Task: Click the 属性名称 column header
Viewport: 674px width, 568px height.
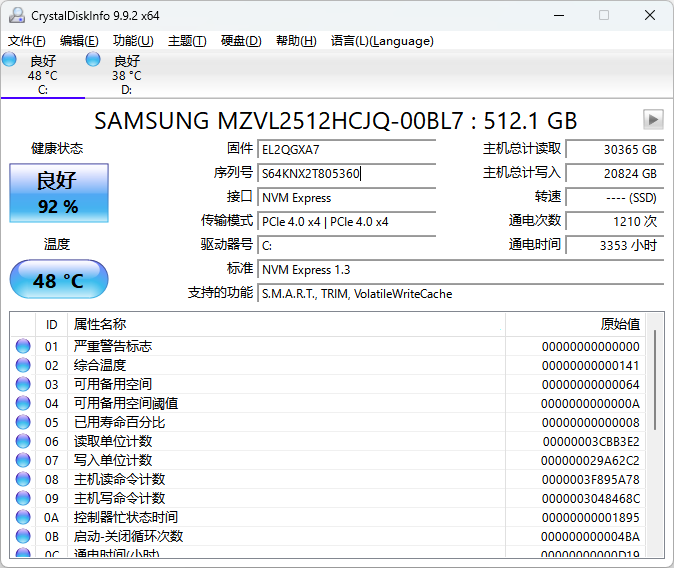Action: tap(286, 325)
